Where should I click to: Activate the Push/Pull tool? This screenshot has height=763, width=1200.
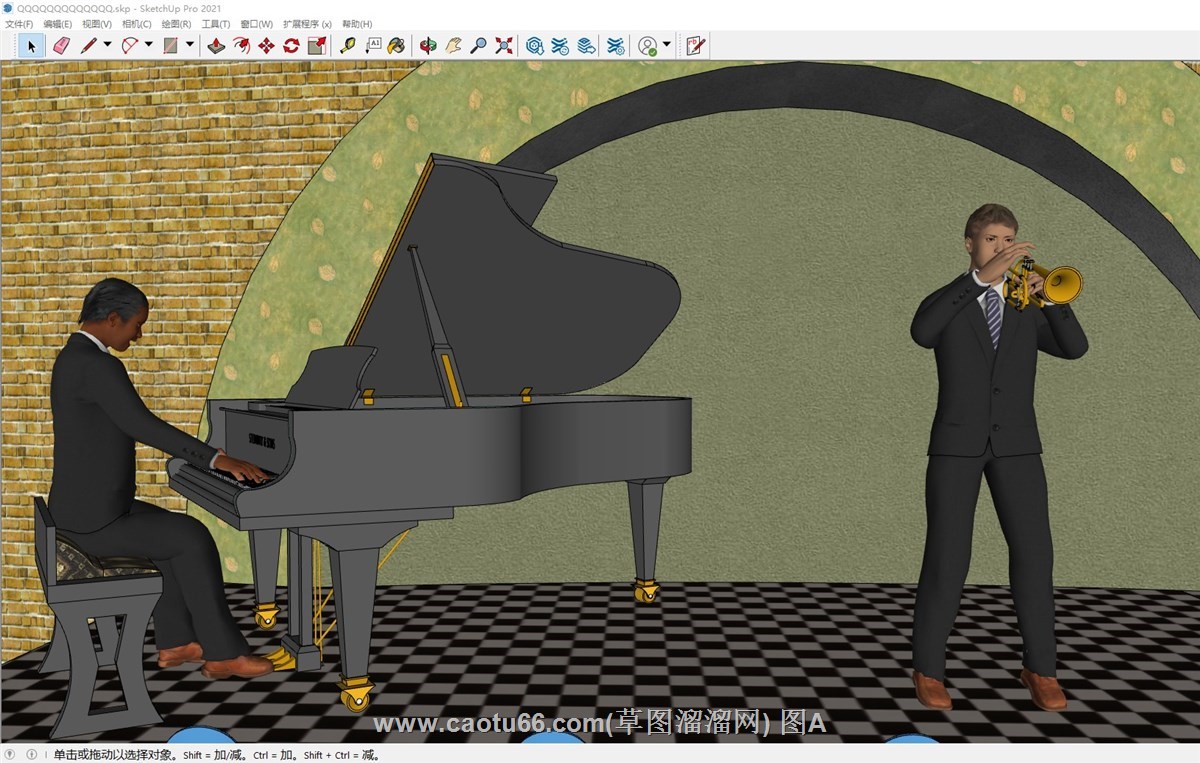[216, 45]
